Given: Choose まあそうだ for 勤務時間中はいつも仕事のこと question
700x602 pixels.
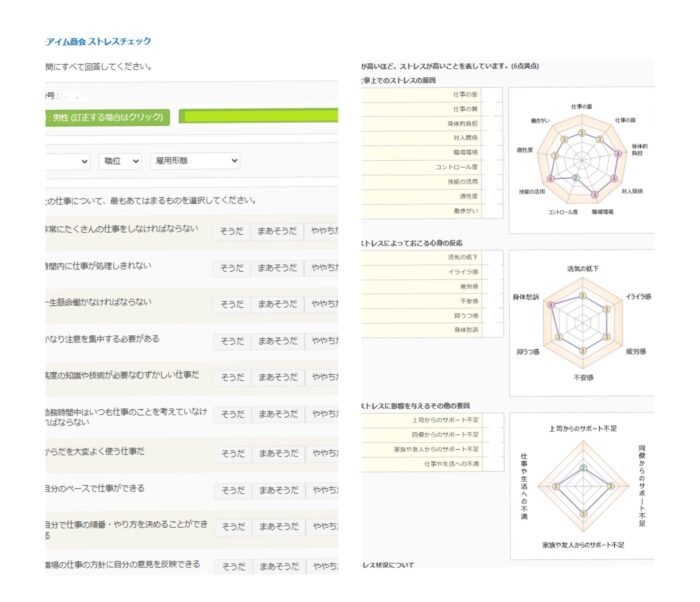Looking at the screenshot, I should (276, 415).
